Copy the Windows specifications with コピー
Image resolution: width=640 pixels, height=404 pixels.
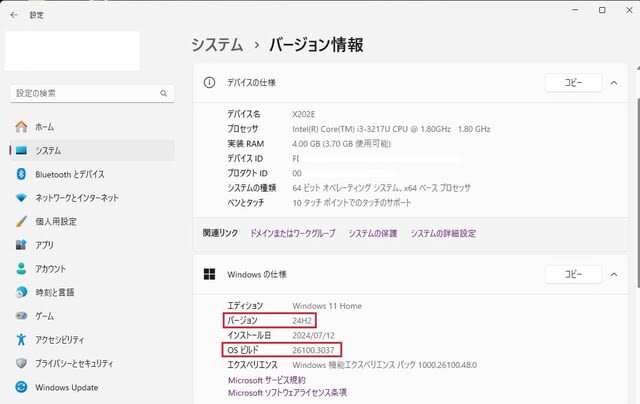coord(573,274)
